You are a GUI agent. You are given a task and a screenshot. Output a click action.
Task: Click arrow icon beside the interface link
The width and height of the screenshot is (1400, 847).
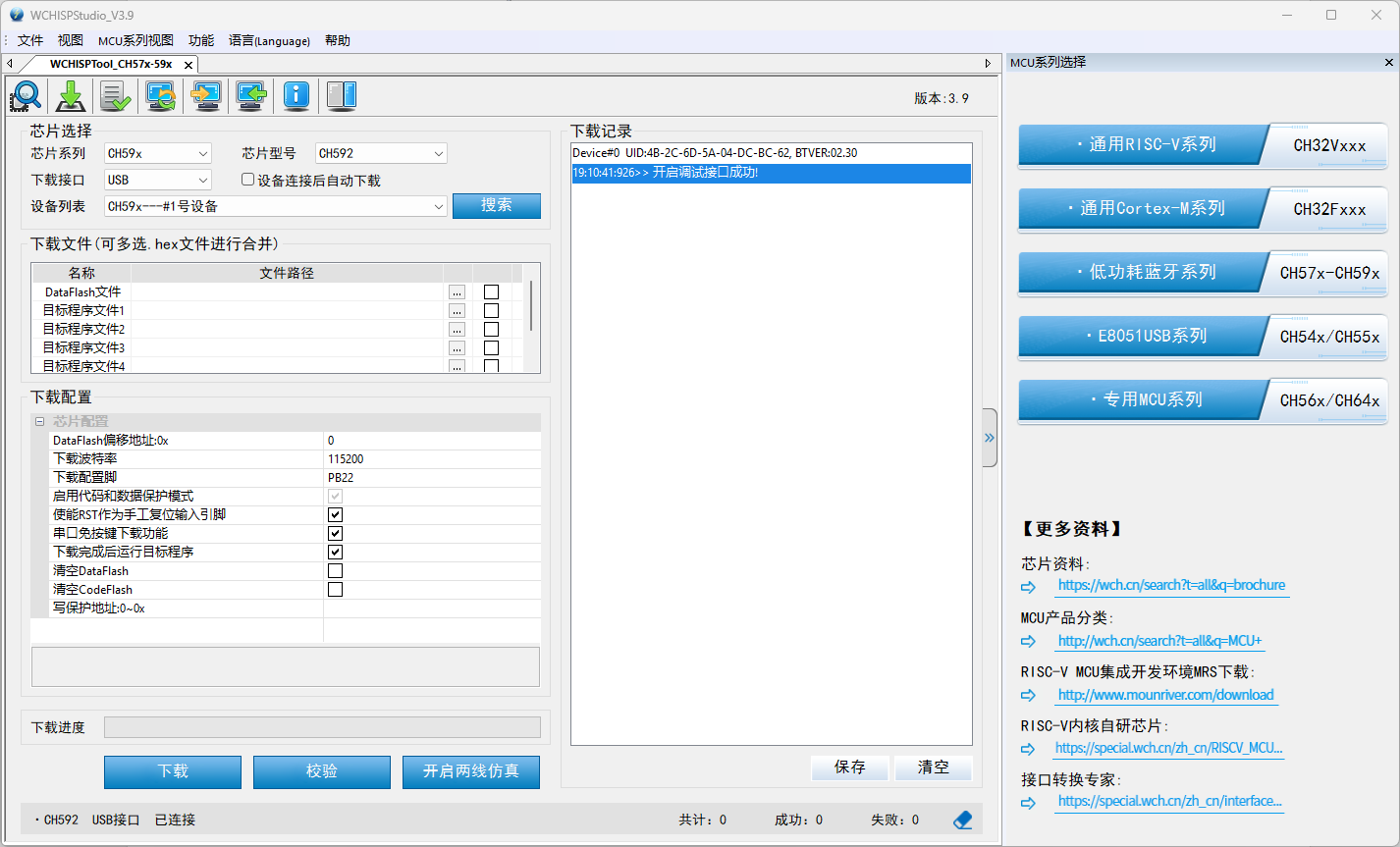[x=1028, y=803]
